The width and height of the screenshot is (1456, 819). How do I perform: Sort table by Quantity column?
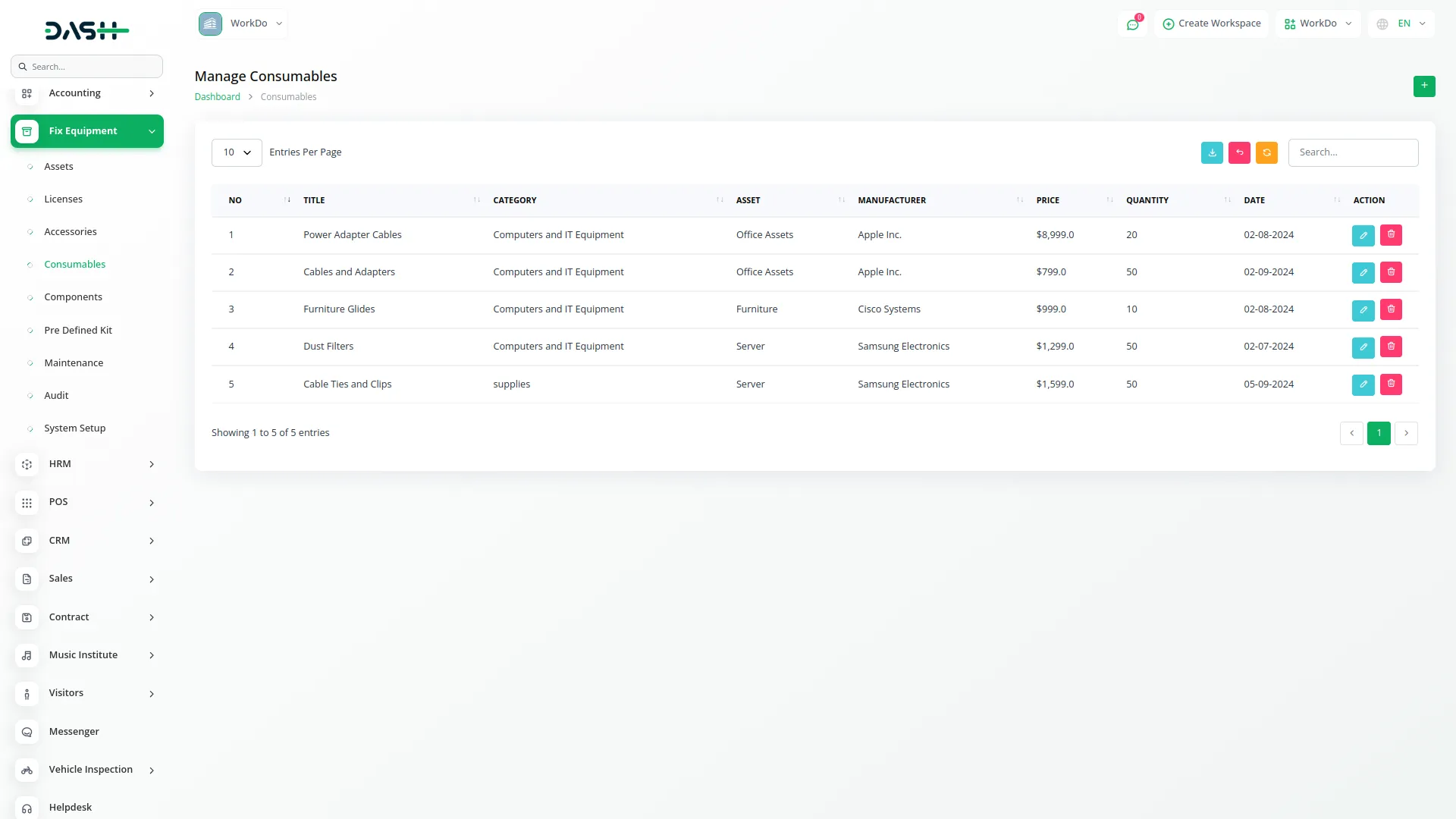pyautogui.click(x=1147, y=200)
